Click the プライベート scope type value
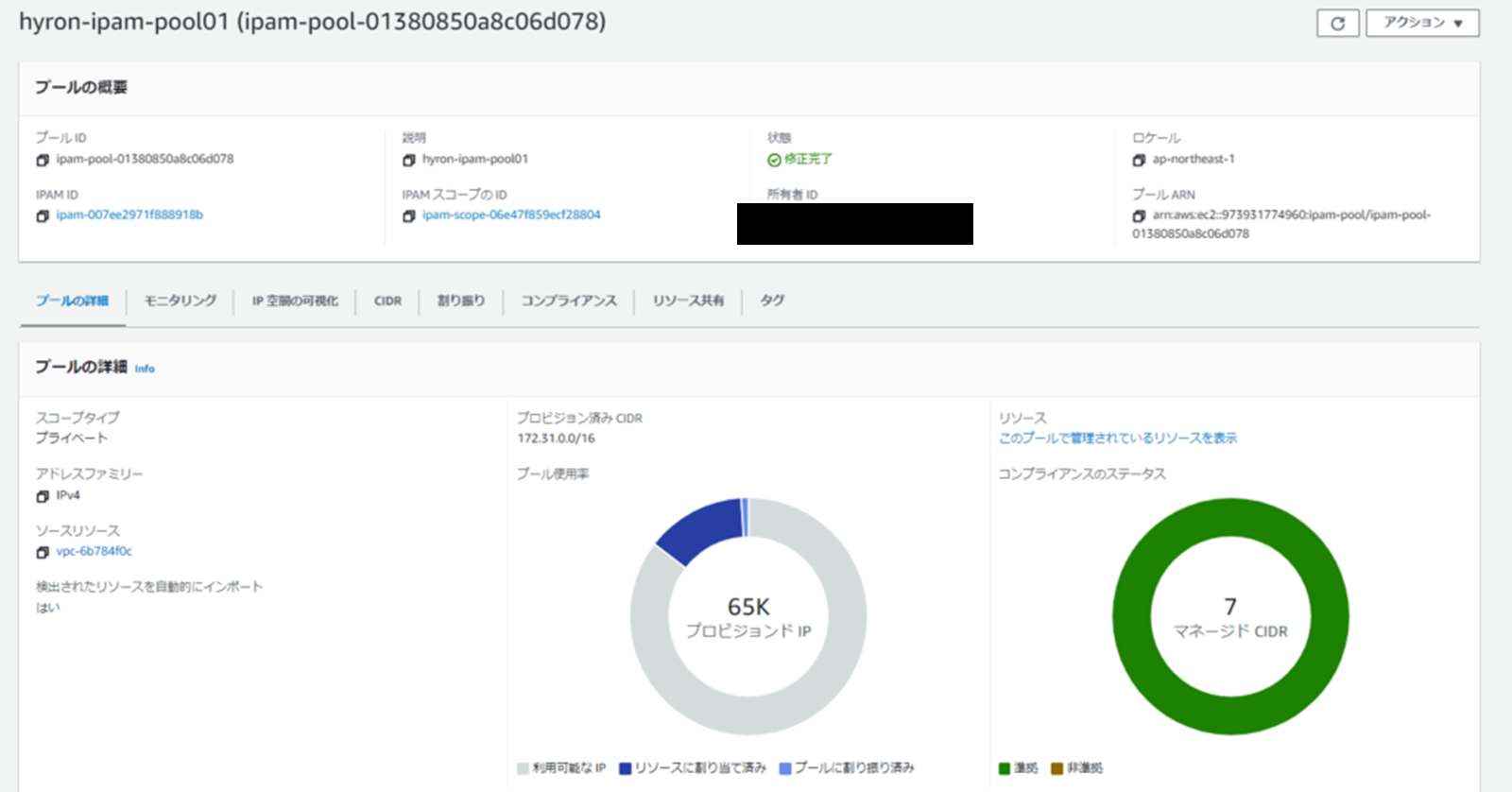The height and width of the screenshot is (792, 1512). click(x=72, y=438)
